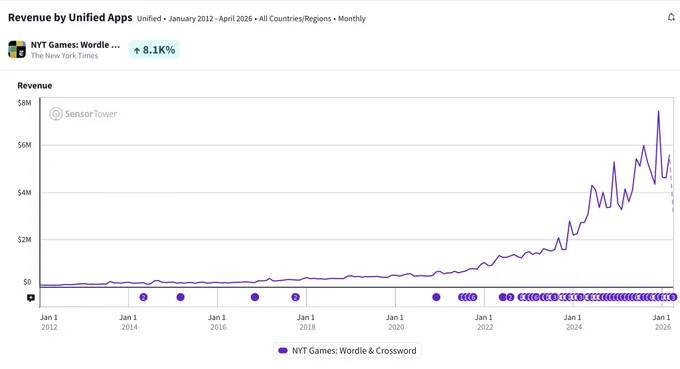680x369 pixels.
Task: Open The New York Times publisher link
Action: [x=64, y=56]
